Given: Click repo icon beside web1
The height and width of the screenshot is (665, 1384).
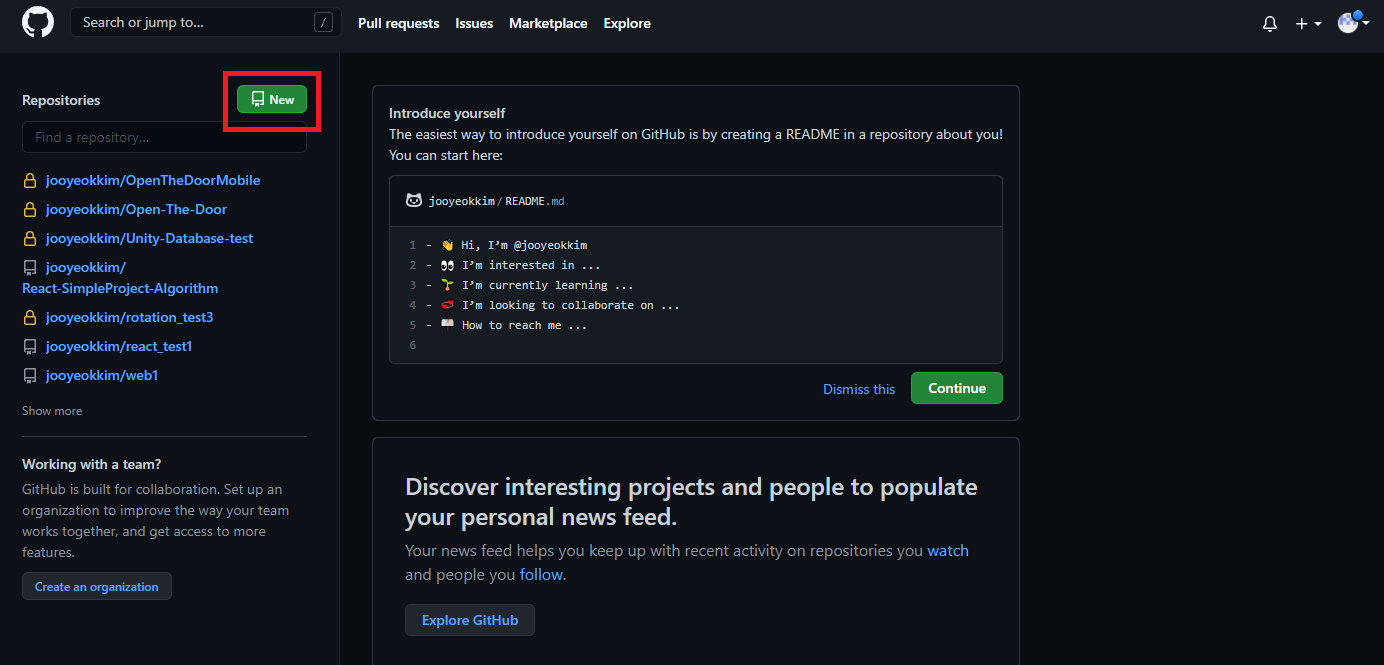Looking at the screenshot, I should click(30, 375).
